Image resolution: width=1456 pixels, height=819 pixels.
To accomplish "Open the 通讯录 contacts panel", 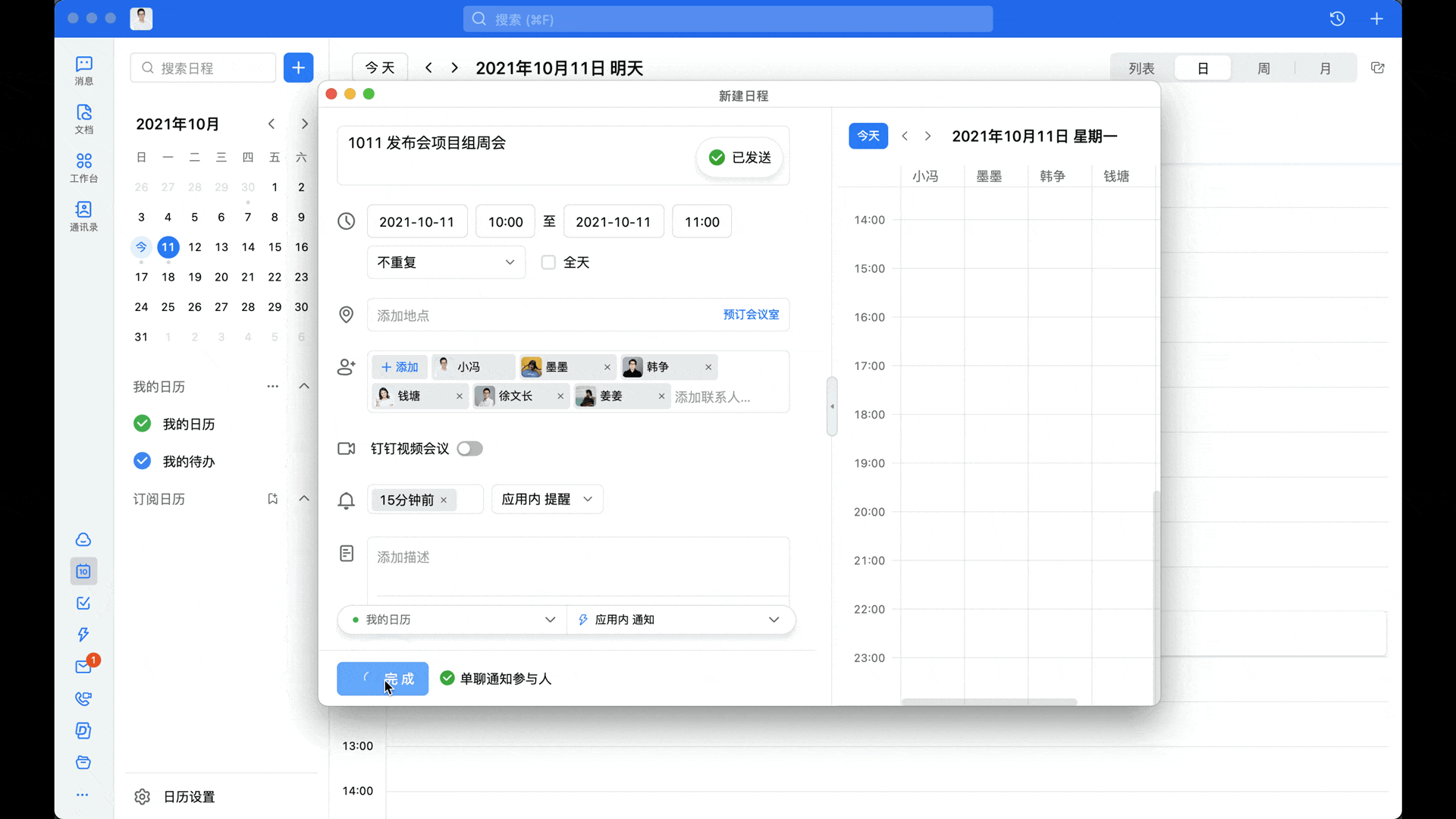I will pyautogui.click(x=83, y=216).
